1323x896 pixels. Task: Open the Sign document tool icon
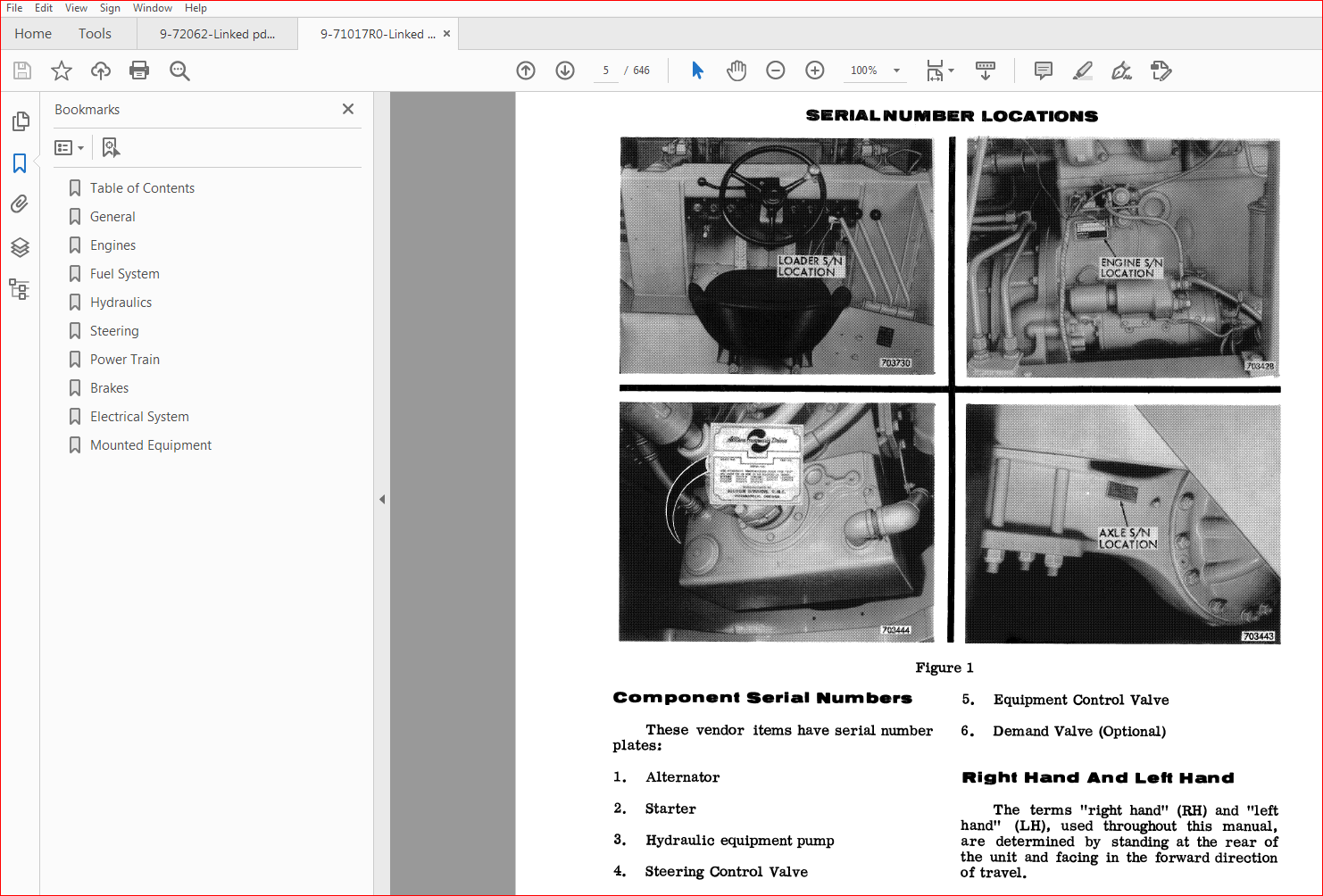pos(1121,71)
